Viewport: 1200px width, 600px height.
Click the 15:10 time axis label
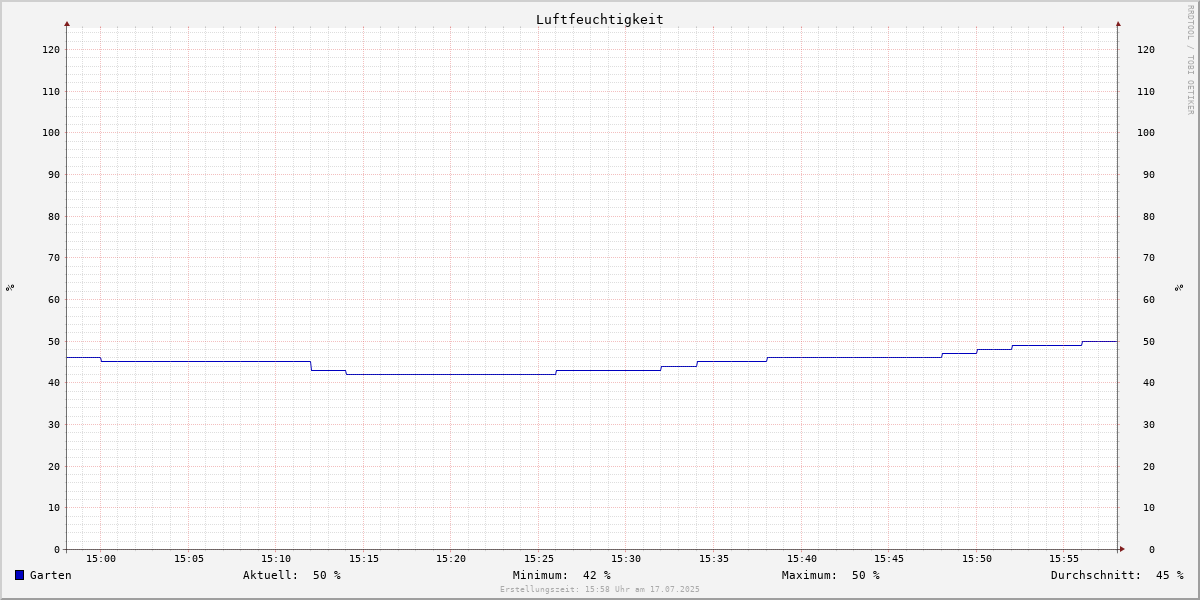(x=276, y=559)
